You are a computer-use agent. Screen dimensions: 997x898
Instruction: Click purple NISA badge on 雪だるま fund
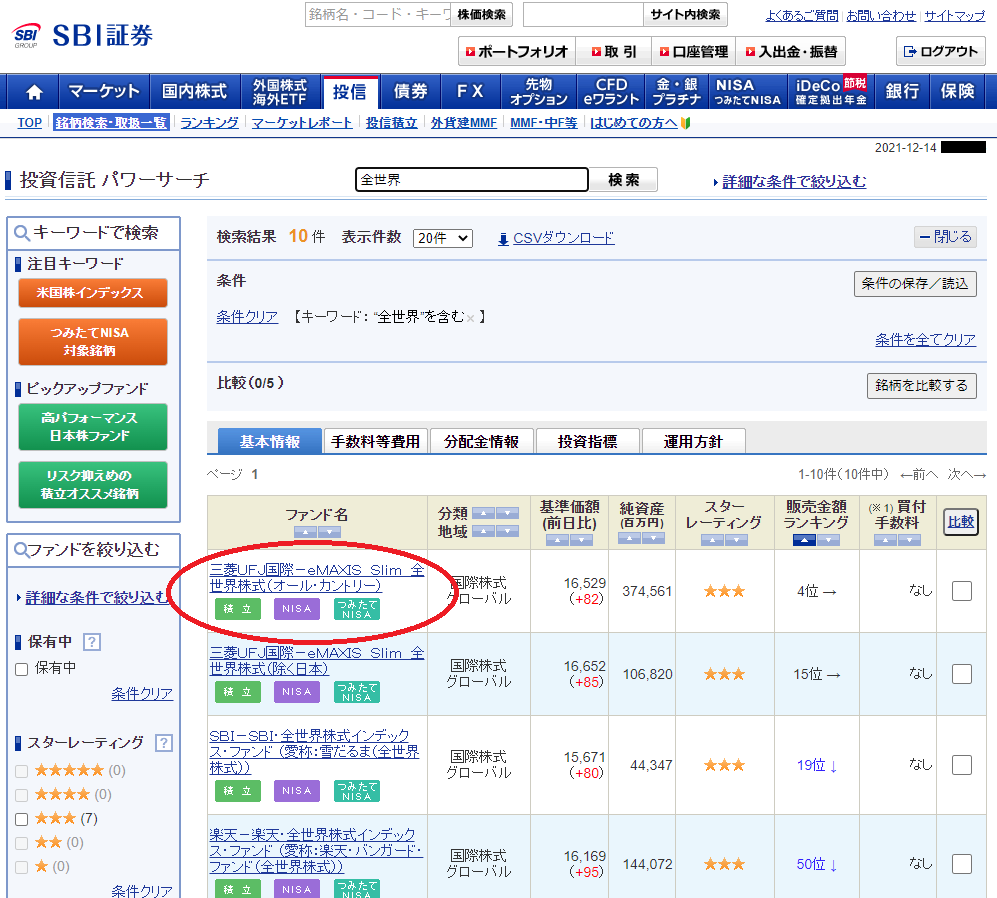[297, 791]
